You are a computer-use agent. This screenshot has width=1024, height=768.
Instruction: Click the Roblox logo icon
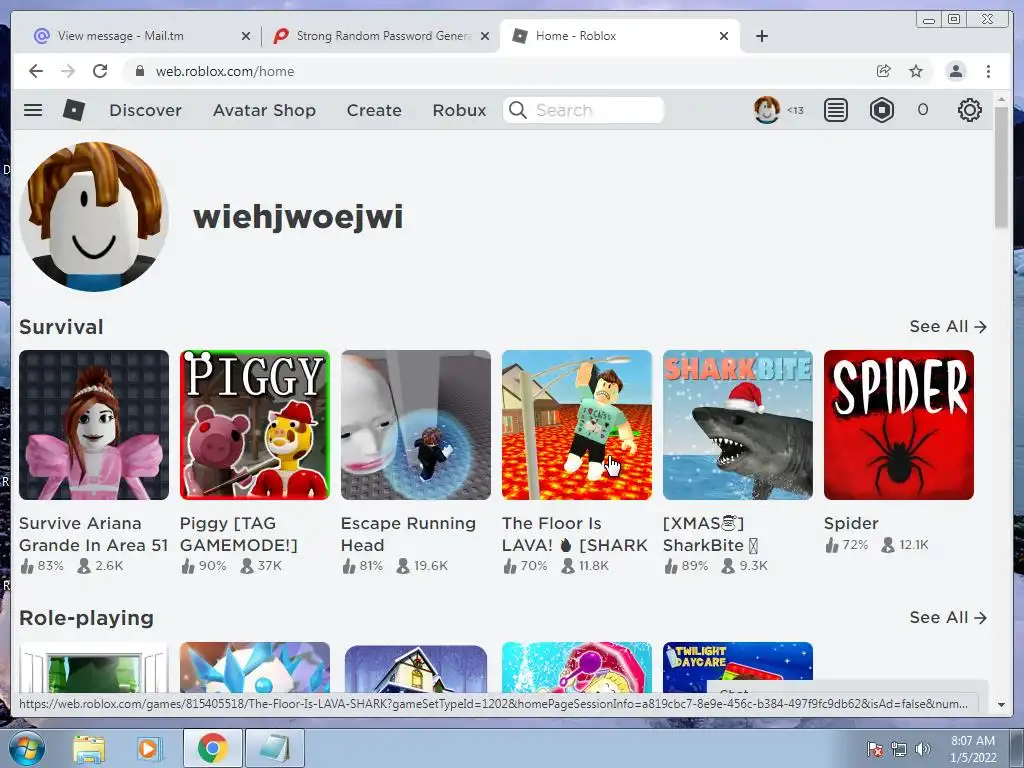74,110
